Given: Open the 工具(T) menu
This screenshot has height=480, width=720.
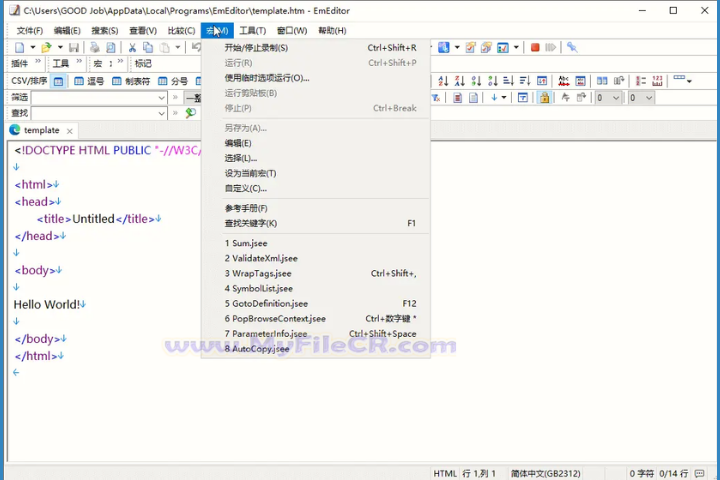Looking at the screenshot, I should pos(253,31).
